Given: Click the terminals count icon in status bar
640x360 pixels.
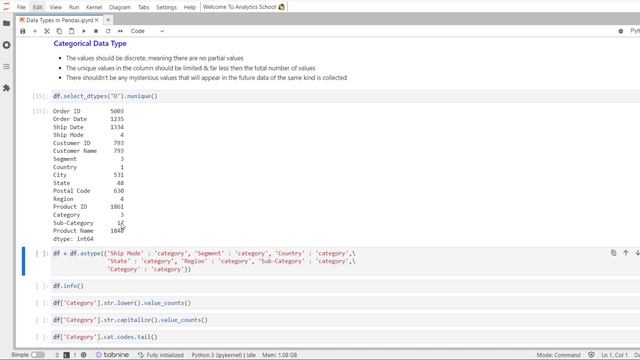Looking at the screenshot, I should click(67, 355).
